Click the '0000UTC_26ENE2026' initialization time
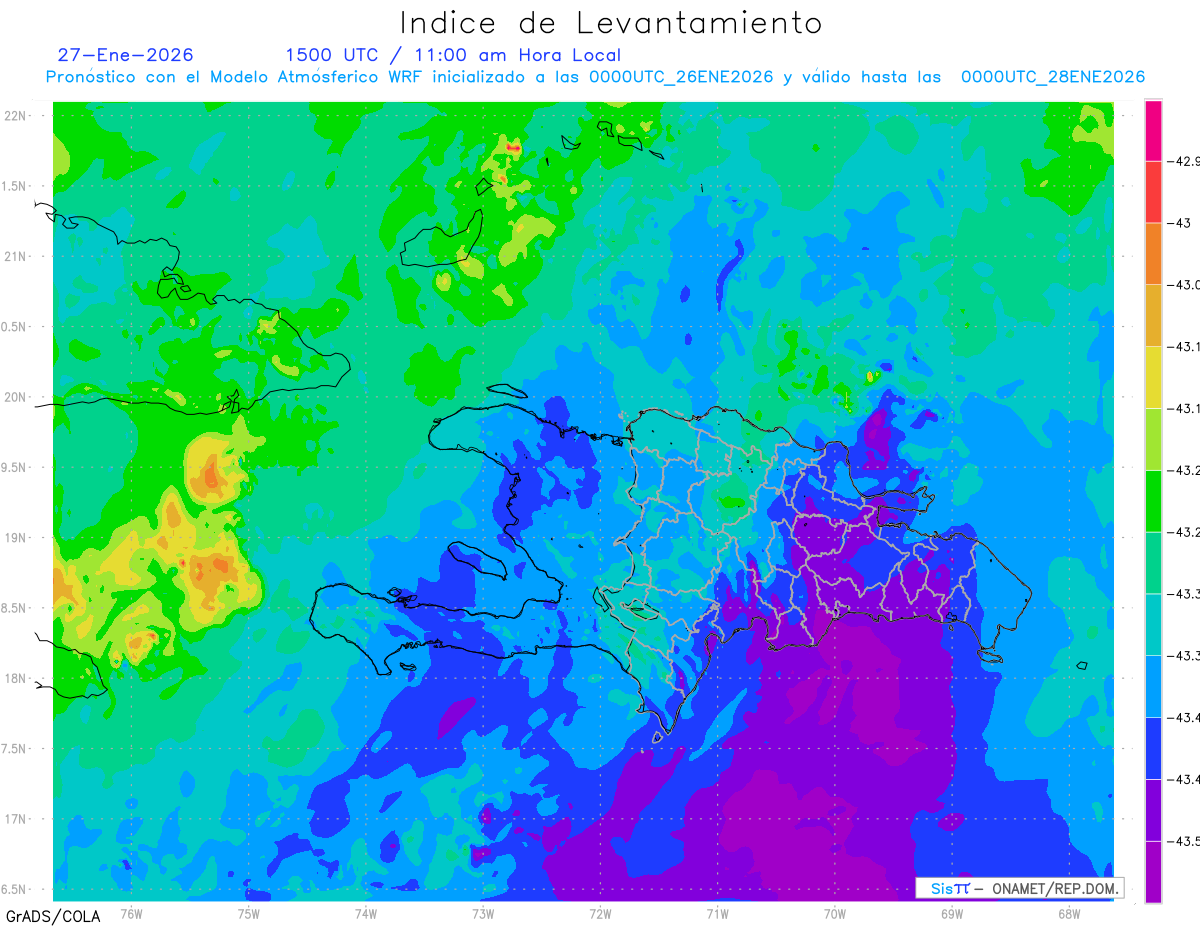This screenshot has width=1200, height=927. tap(681, 77)
